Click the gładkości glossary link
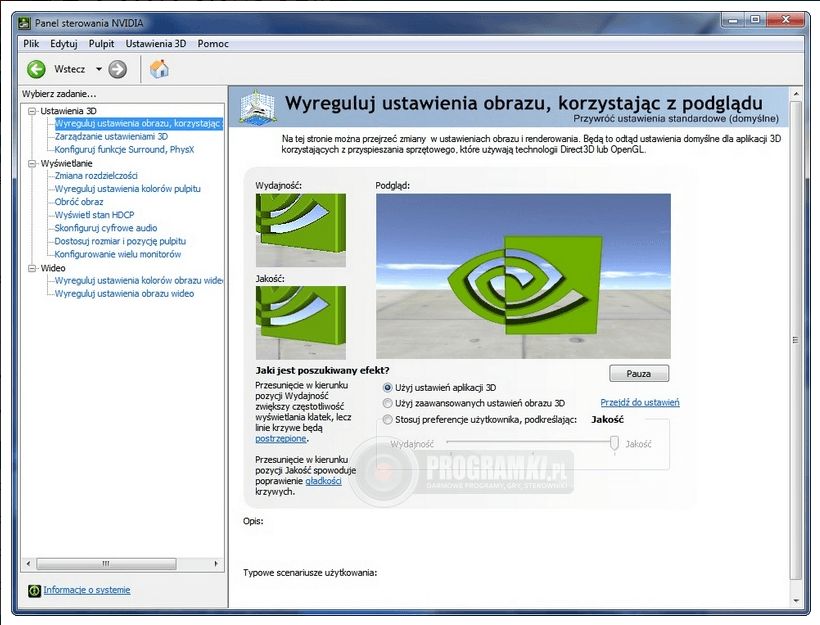Viewport: 820px width, 625px height. coord(323,481)
